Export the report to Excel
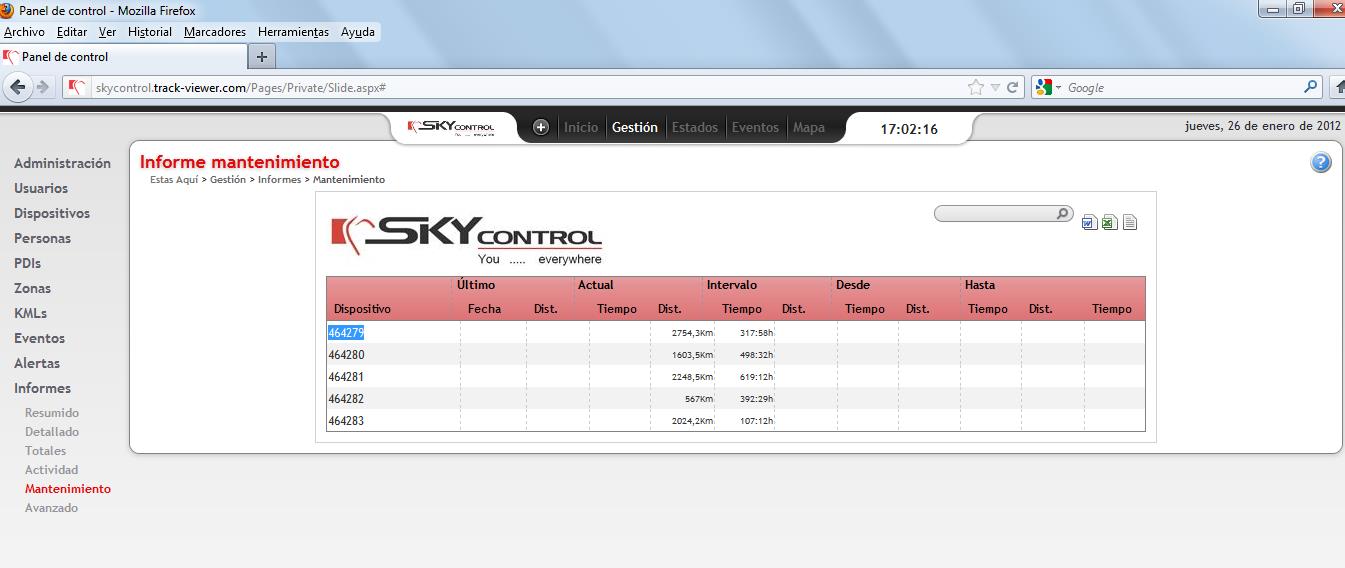 (1109, 222)
